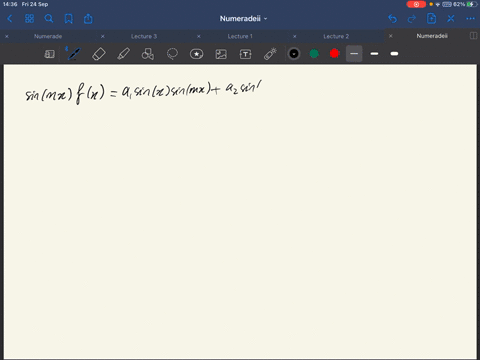Open the Elements star tool
This screenshot has height=360, width=480.
point(197,54)
